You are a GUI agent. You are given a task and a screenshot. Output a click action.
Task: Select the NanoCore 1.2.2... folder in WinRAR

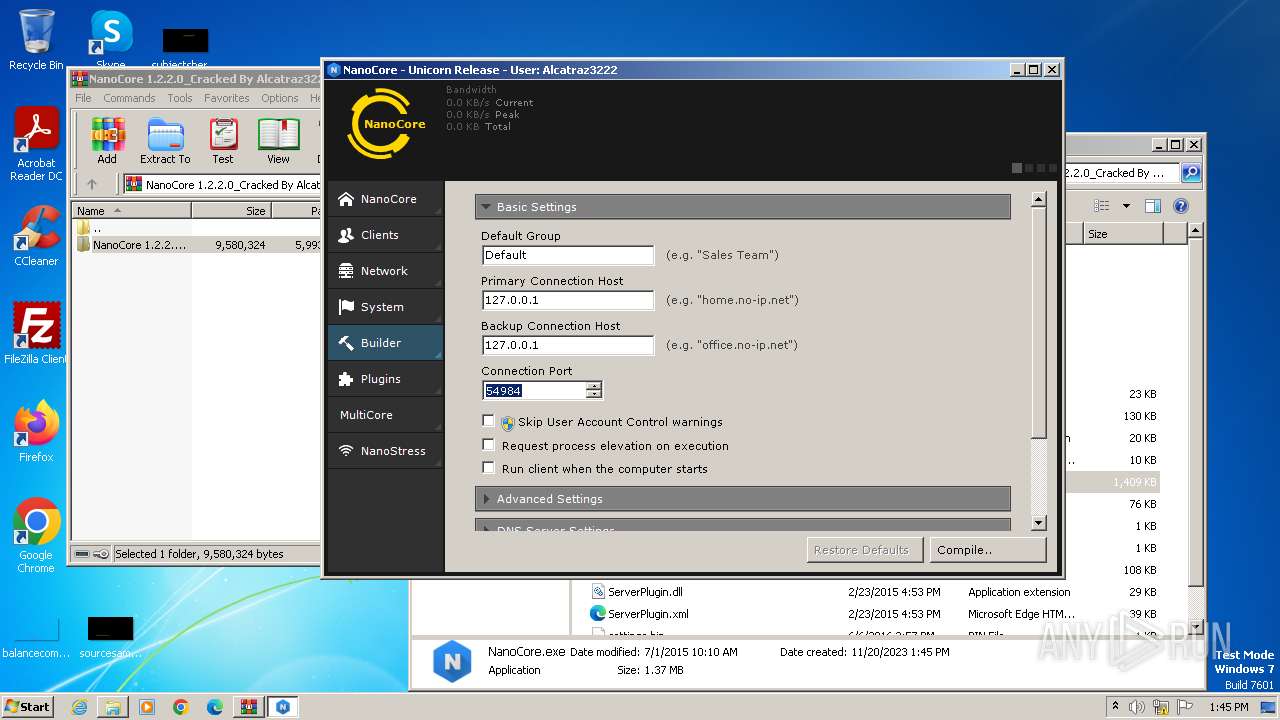pyautogui.click(x=196, y=244)
